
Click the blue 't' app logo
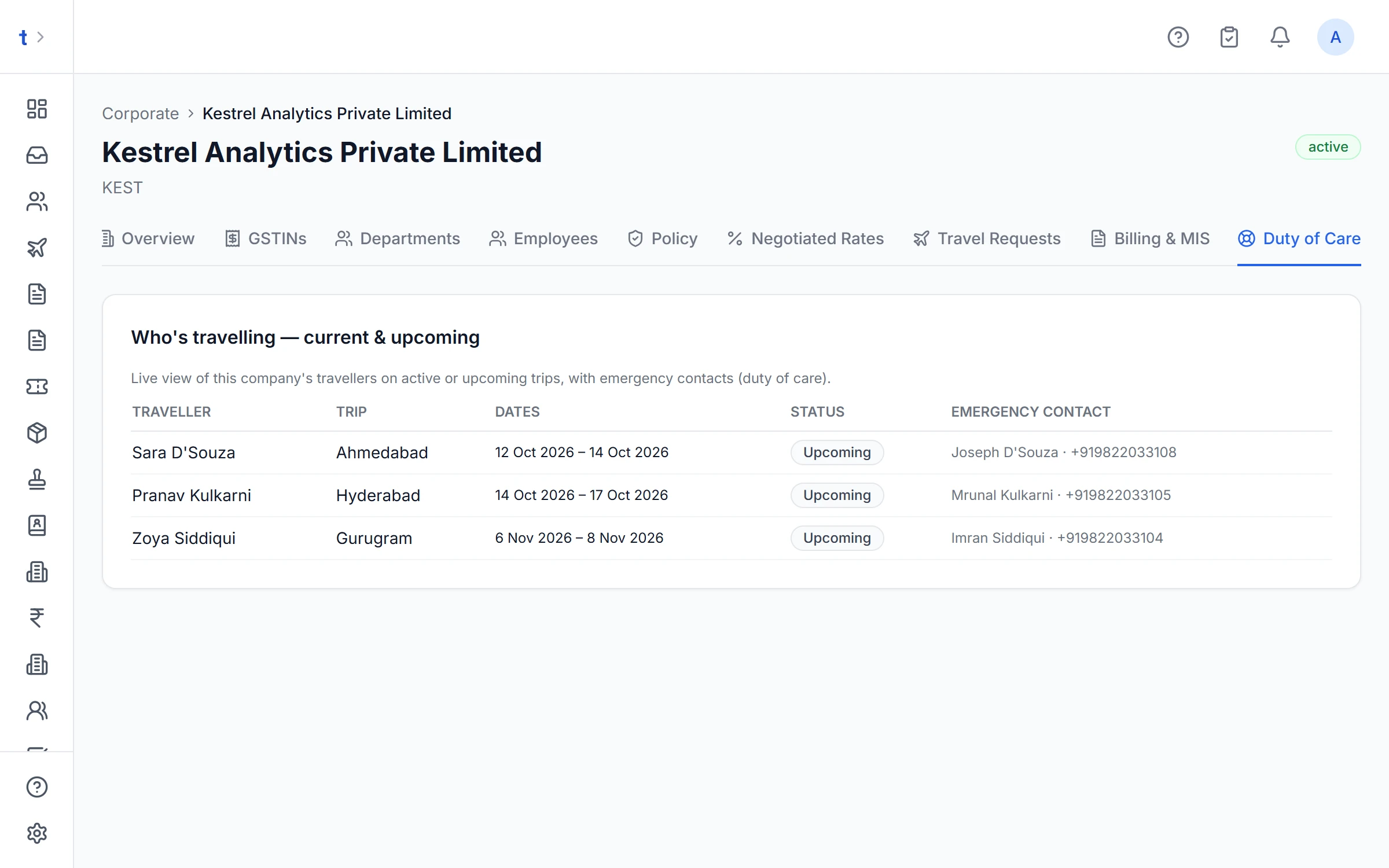[23, 37]
